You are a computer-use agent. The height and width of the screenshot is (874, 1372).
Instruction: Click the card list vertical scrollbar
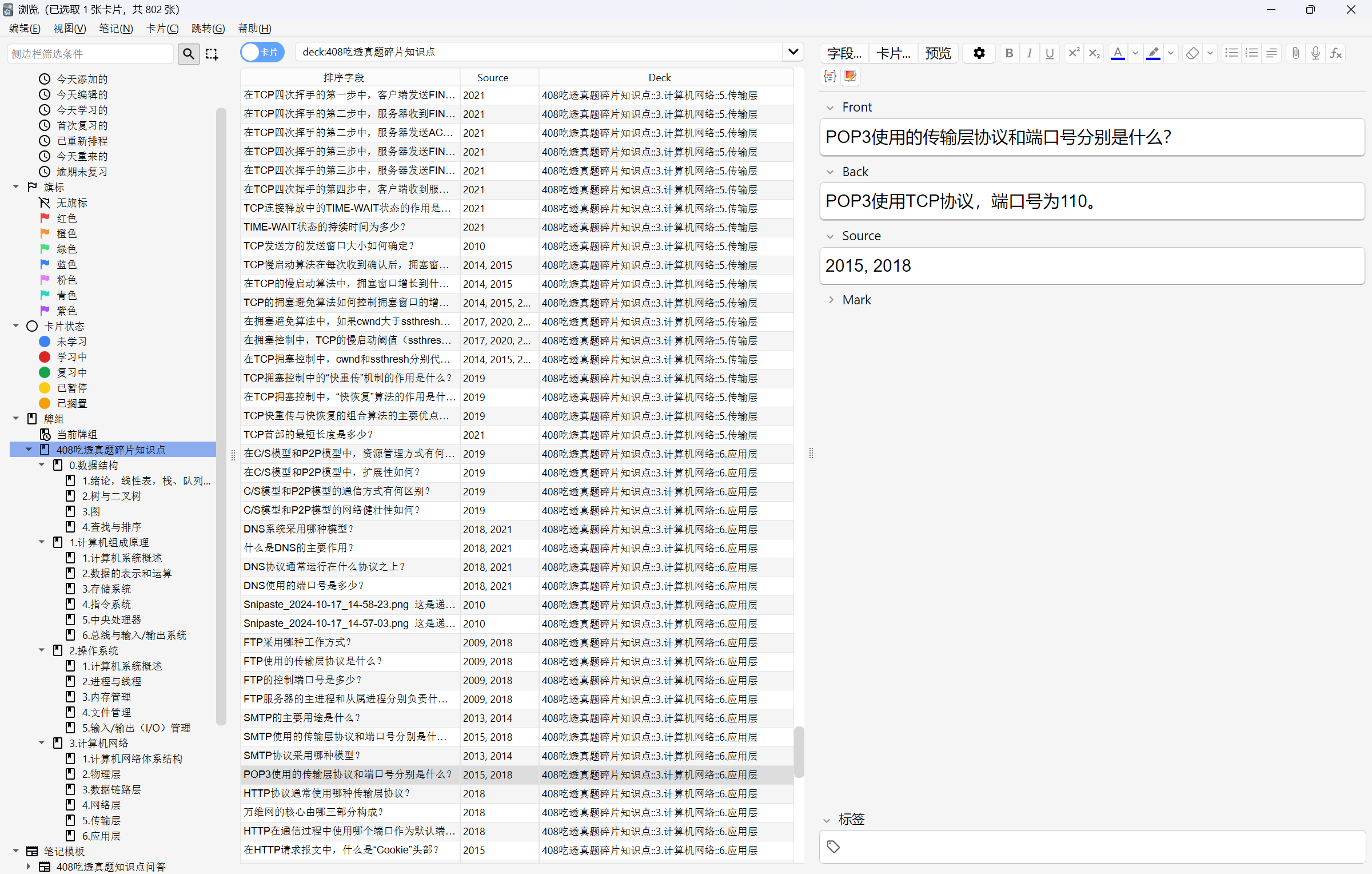pyautogui.click(x=799, y=751)
